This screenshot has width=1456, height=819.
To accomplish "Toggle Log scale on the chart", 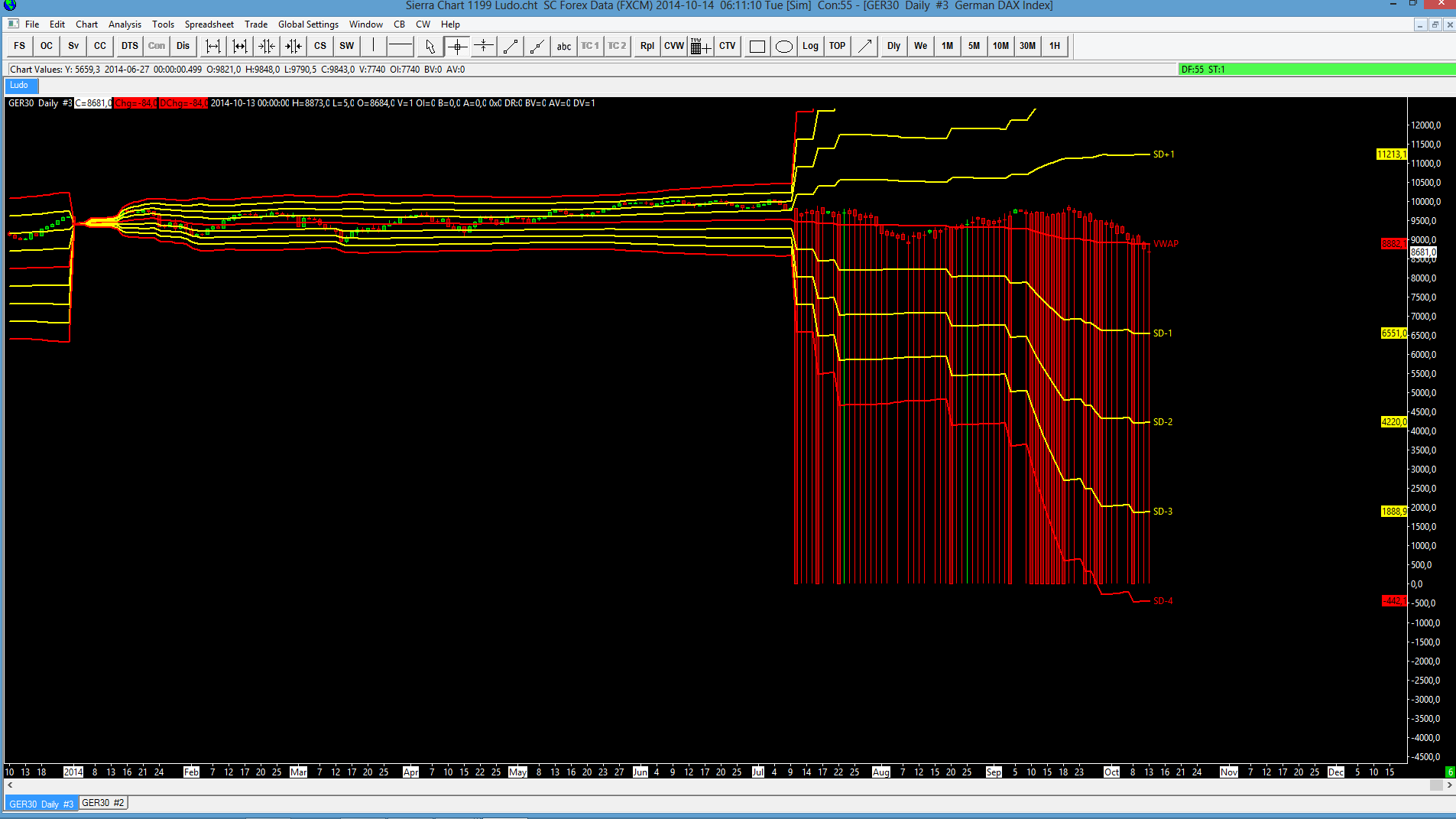I will pos(810,46).
